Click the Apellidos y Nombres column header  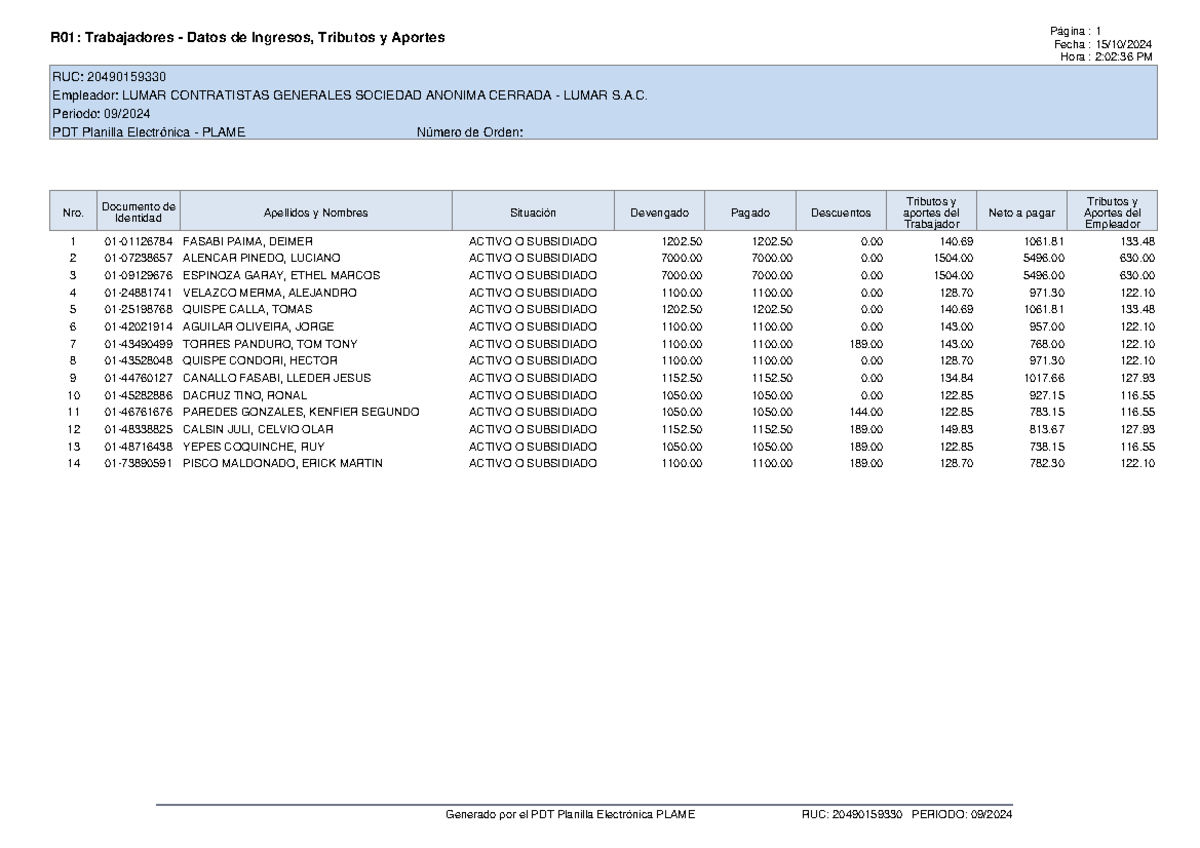coord(316,211)
